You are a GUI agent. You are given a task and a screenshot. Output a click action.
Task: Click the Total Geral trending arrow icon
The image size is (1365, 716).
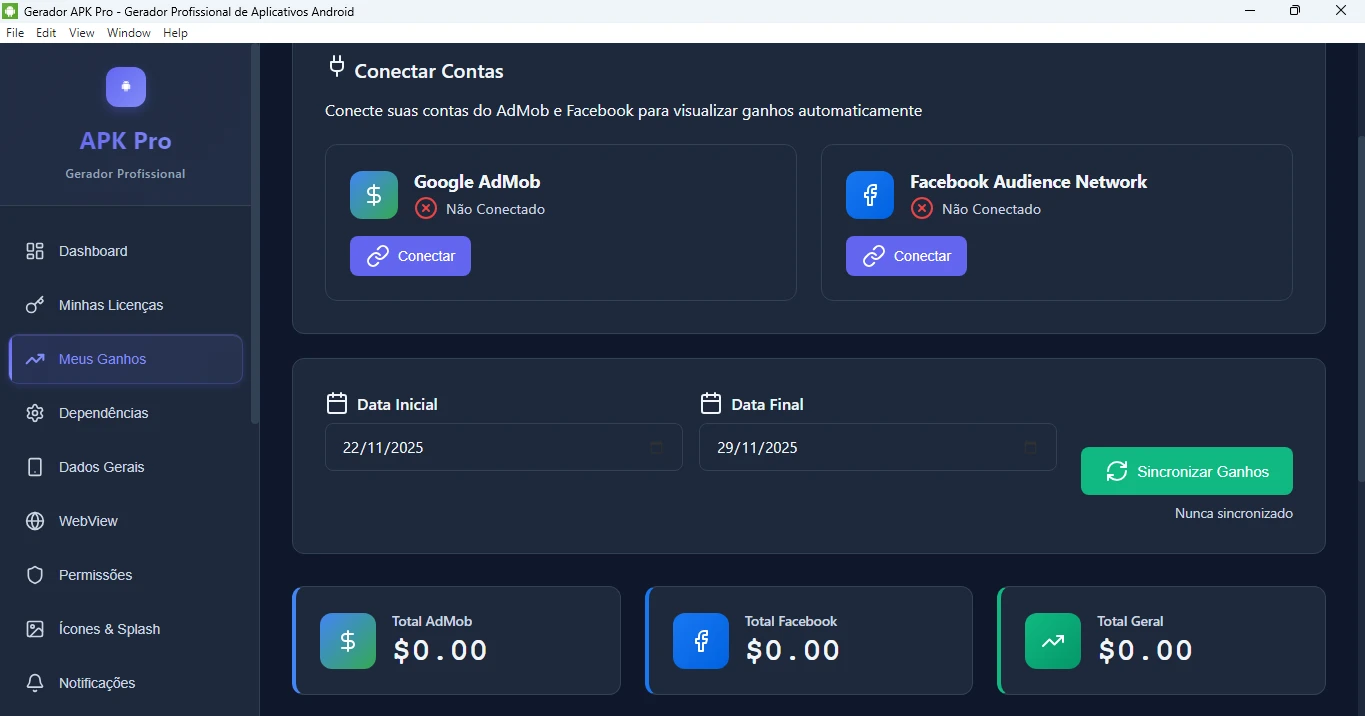(1053, 641)
